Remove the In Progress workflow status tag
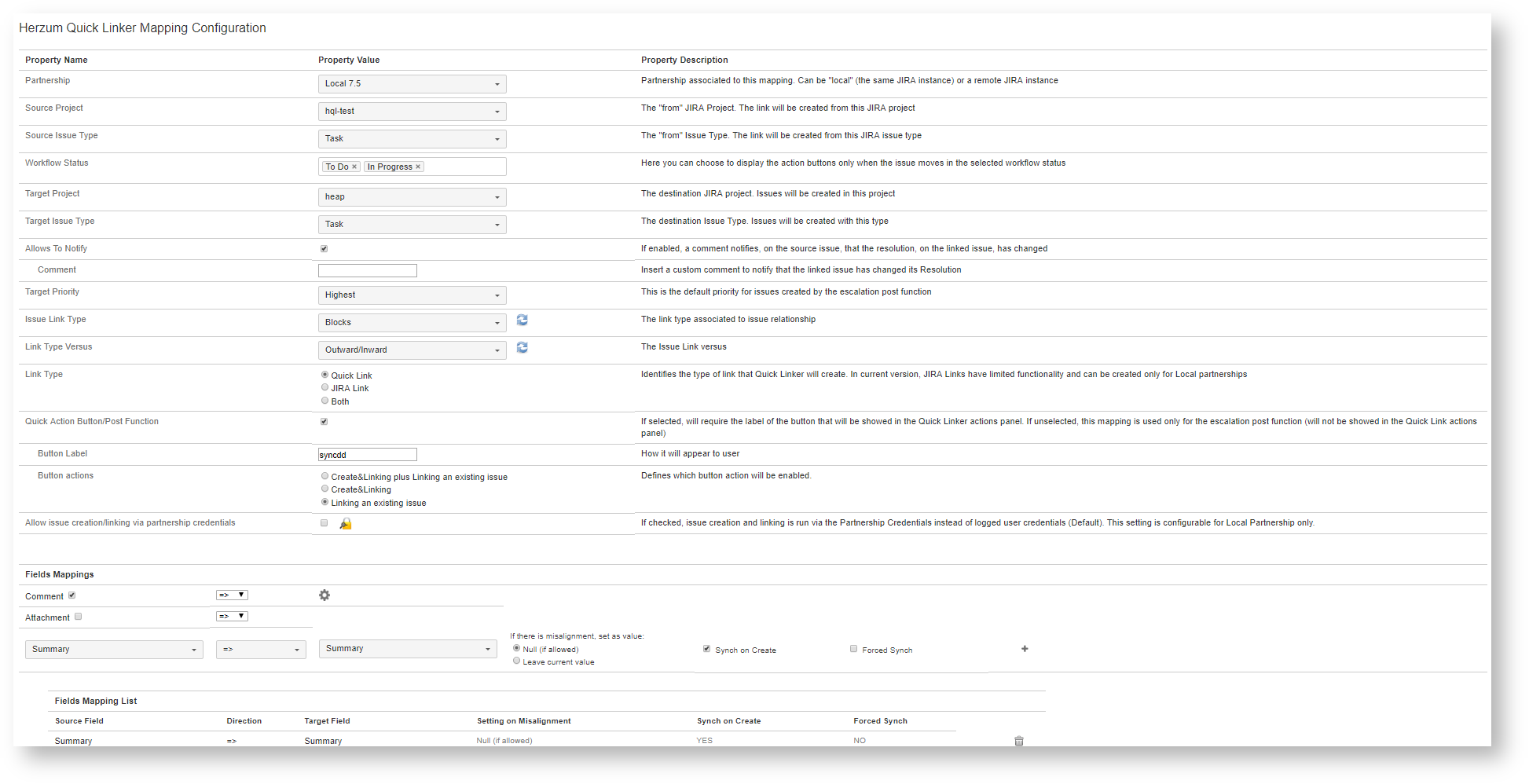The width and height of the screenshot is (1529, 784). point(418,167)
